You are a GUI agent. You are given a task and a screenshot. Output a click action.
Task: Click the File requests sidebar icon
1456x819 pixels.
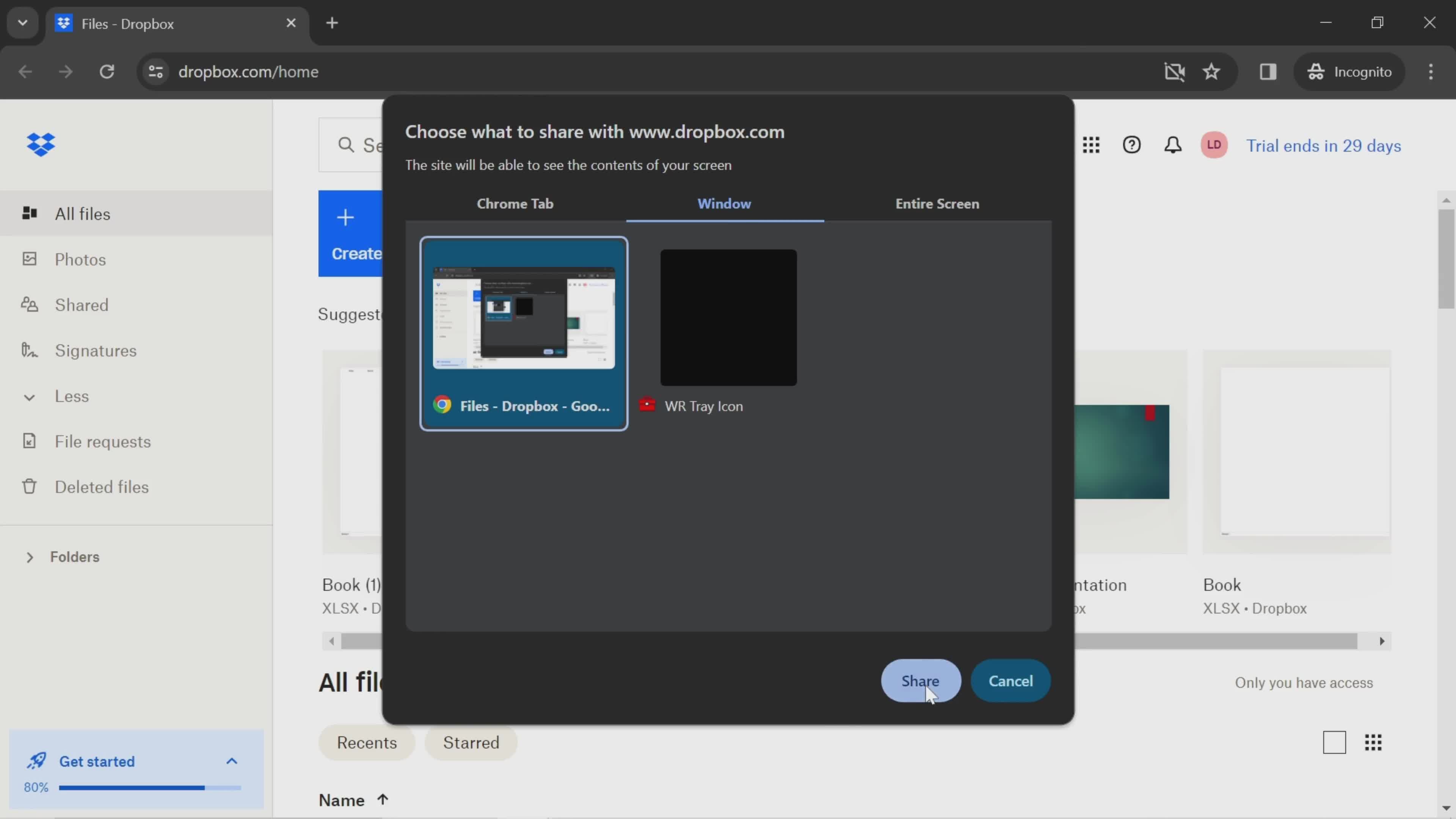(x=30, y=441)
